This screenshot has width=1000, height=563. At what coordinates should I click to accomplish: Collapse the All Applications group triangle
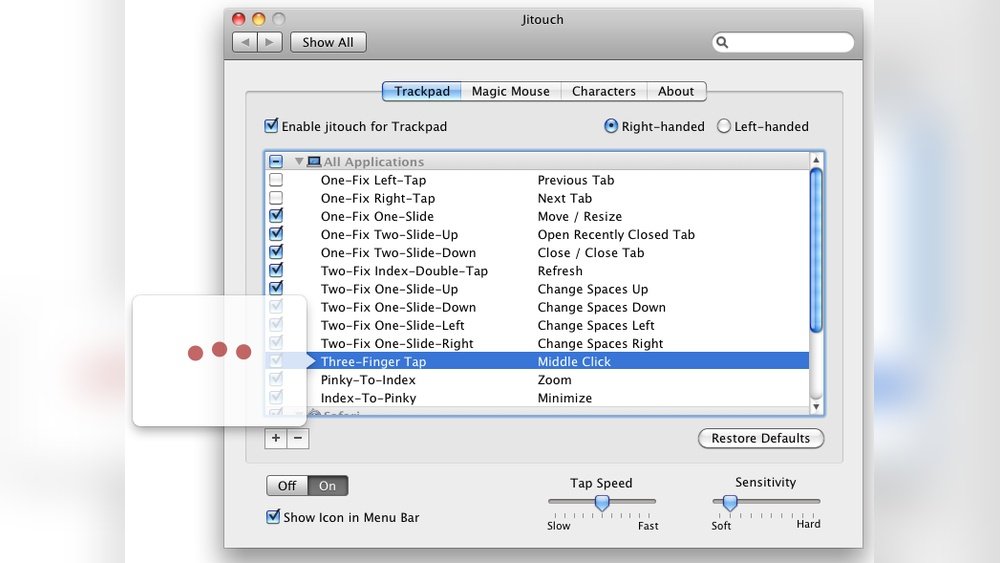pyautogui.click(x=298, y=161)
